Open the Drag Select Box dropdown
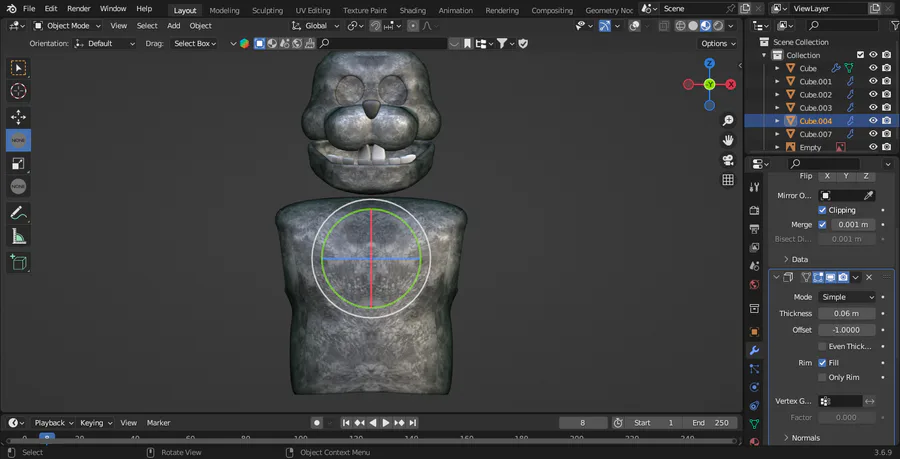Screen dimensions: 900x459 194,44
